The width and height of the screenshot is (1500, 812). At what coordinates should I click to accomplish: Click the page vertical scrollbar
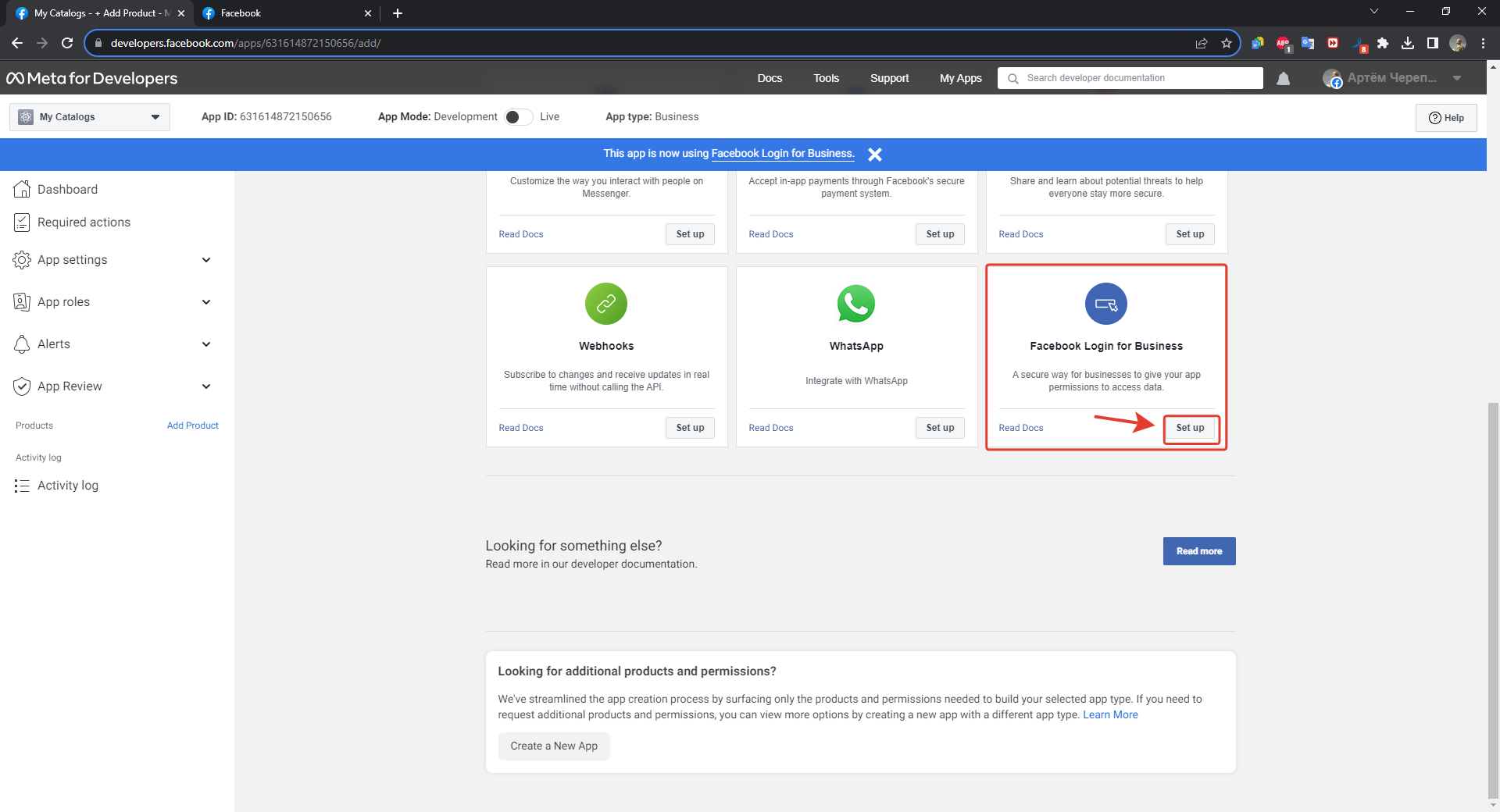point(1493,593)
